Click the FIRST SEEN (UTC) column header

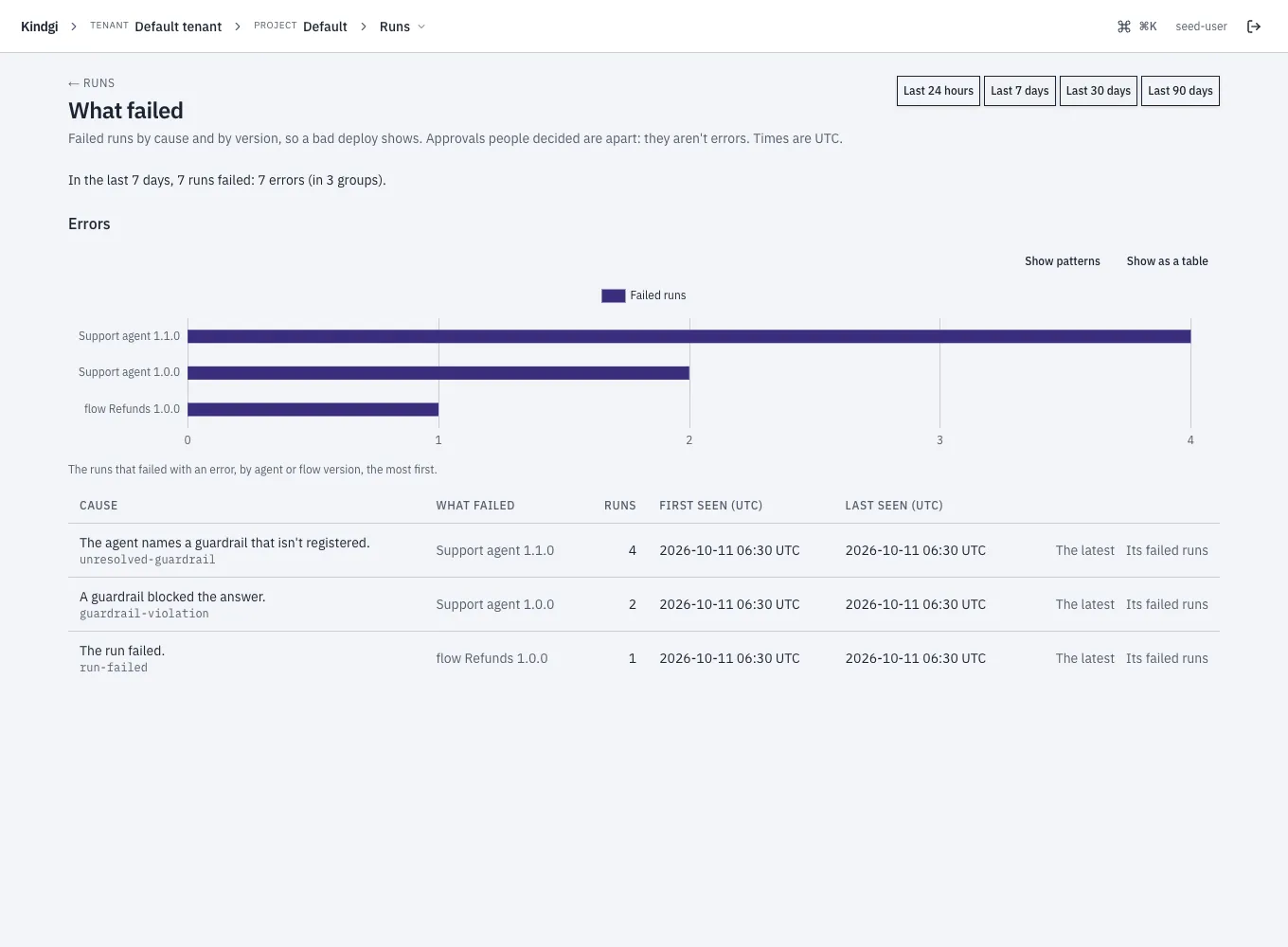710,506
